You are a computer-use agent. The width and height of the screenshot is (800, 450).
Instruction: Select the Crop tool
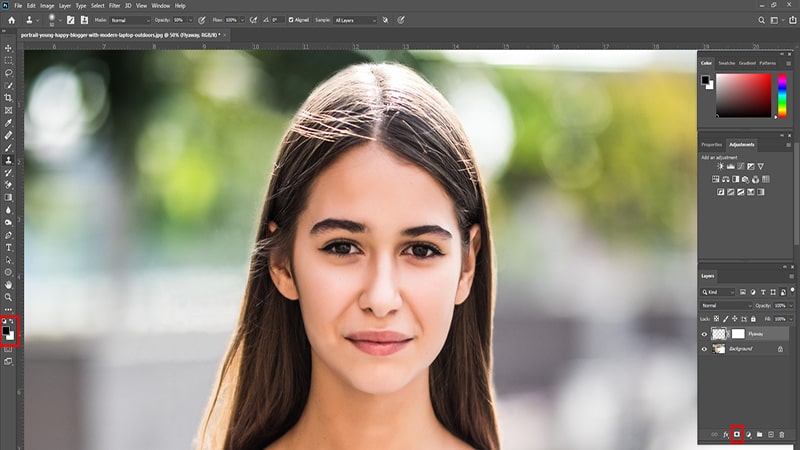pyautogui.click(x=9, y=97)
